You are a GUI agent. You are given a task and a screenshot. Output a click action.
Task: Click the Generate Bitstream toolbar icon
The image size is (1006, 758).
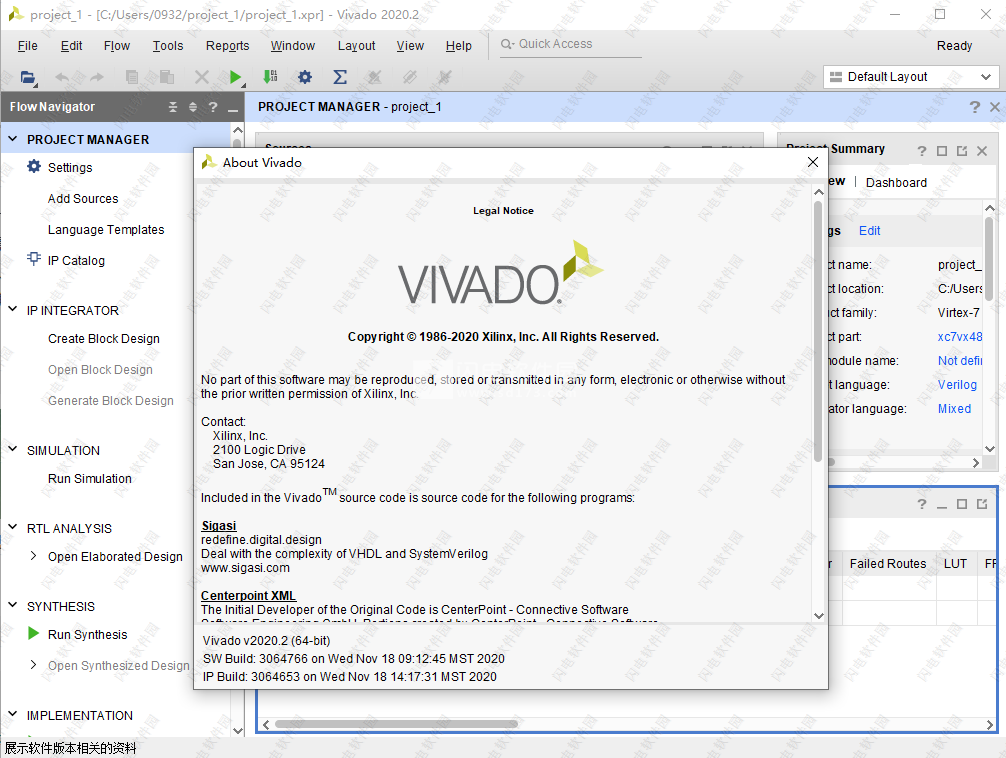pos(270,77)
